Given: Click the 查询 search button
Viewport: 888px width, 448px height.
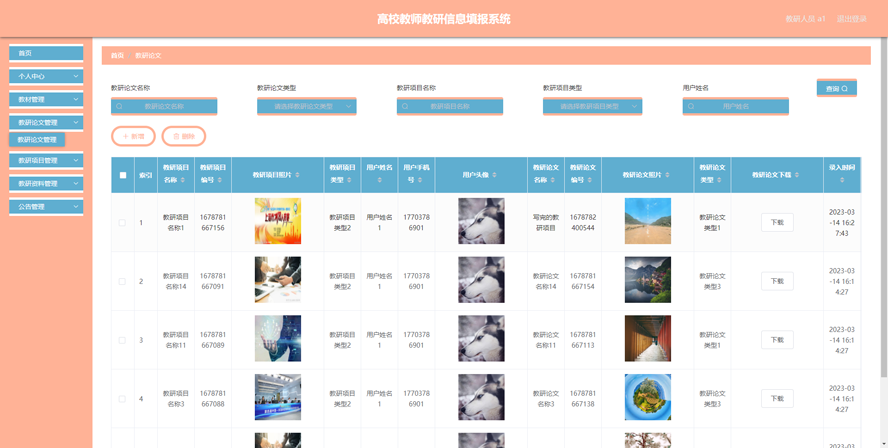Looking at the screenshot, I should coord(836,88).
